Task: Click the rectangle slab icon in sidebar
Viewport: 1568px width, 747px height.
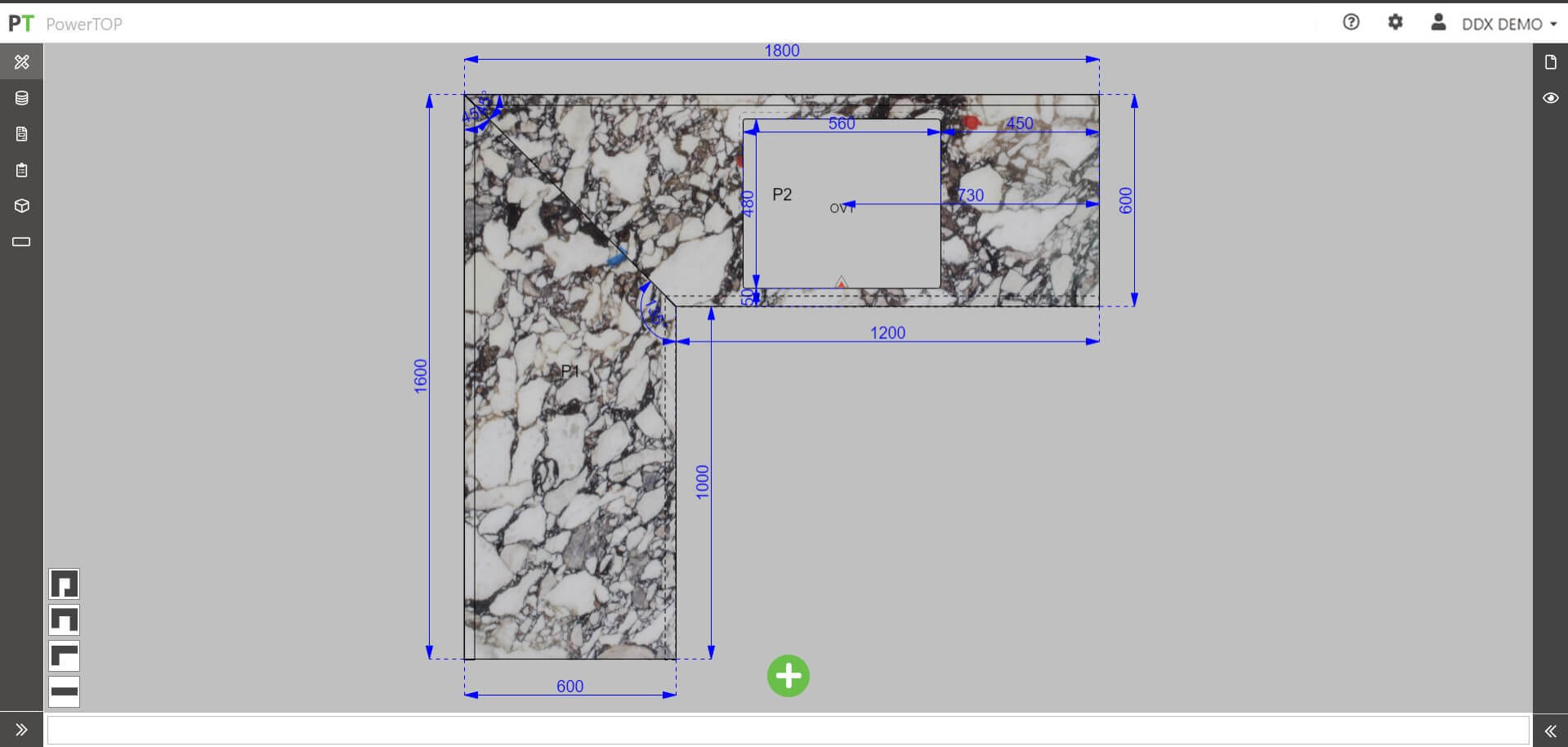Action: [21, 242]
